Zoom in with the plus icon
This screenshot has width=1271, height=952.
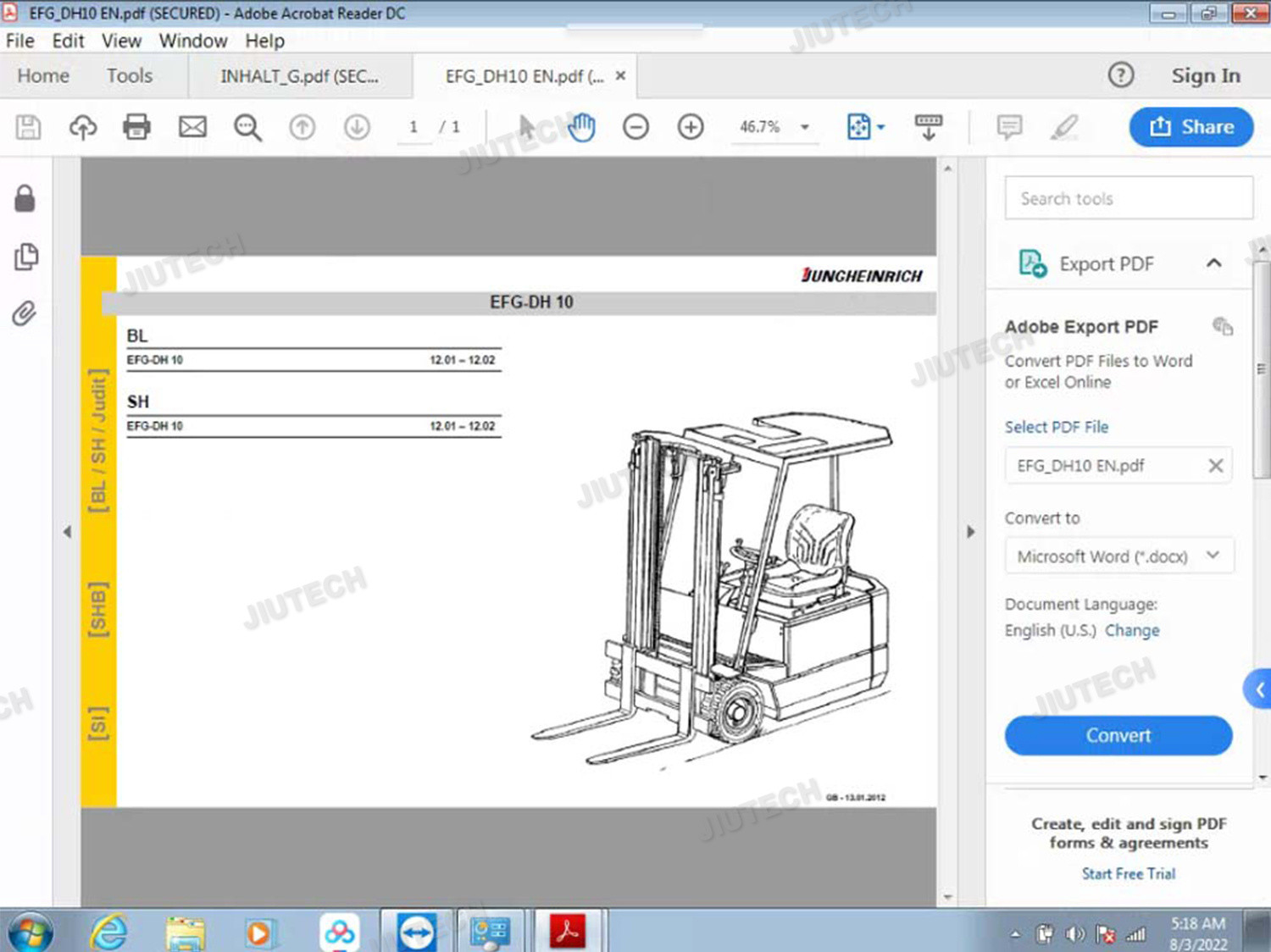[x=691, y=127]
